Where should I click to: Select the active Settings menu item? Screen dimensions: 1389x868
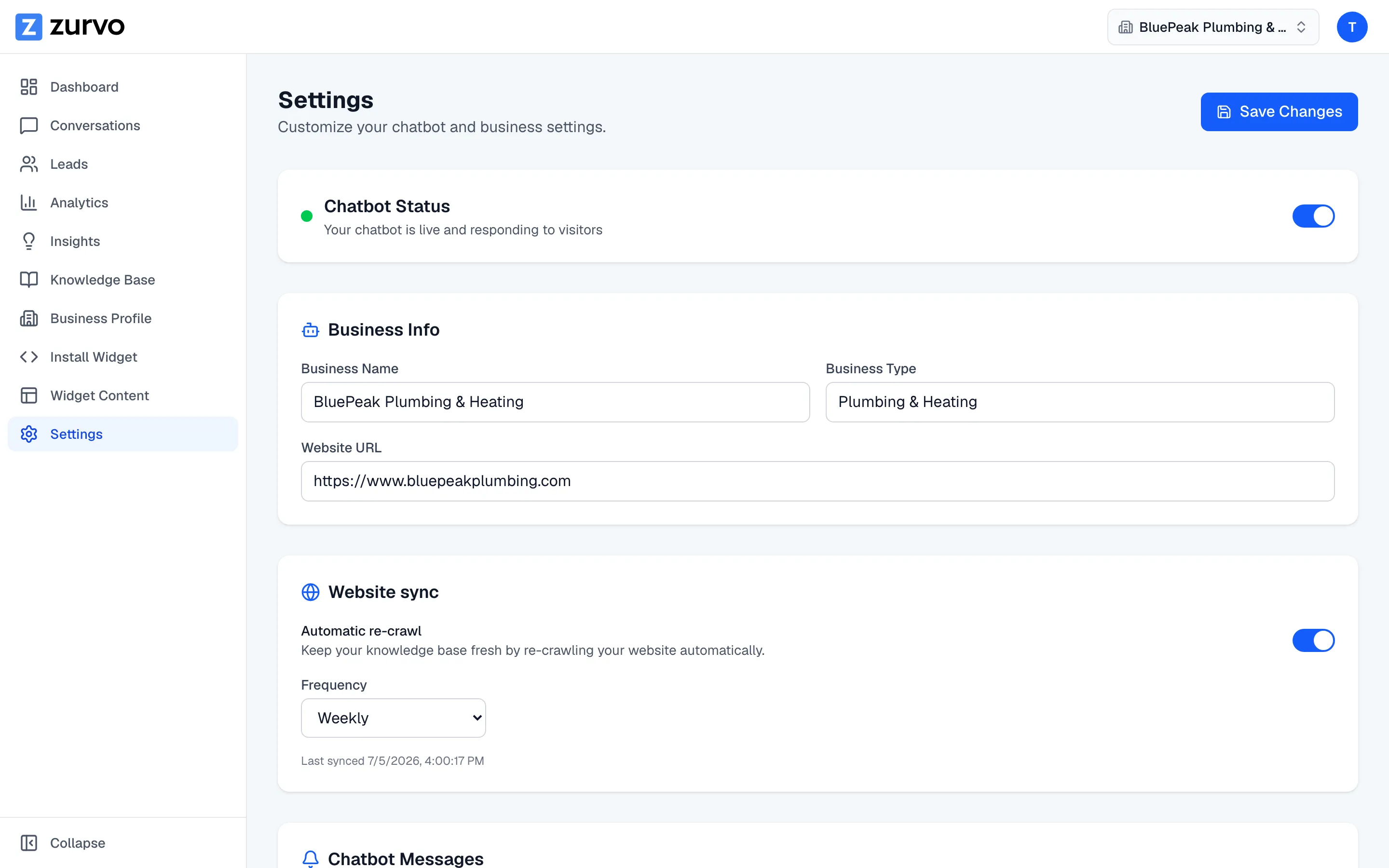[123, 434]
